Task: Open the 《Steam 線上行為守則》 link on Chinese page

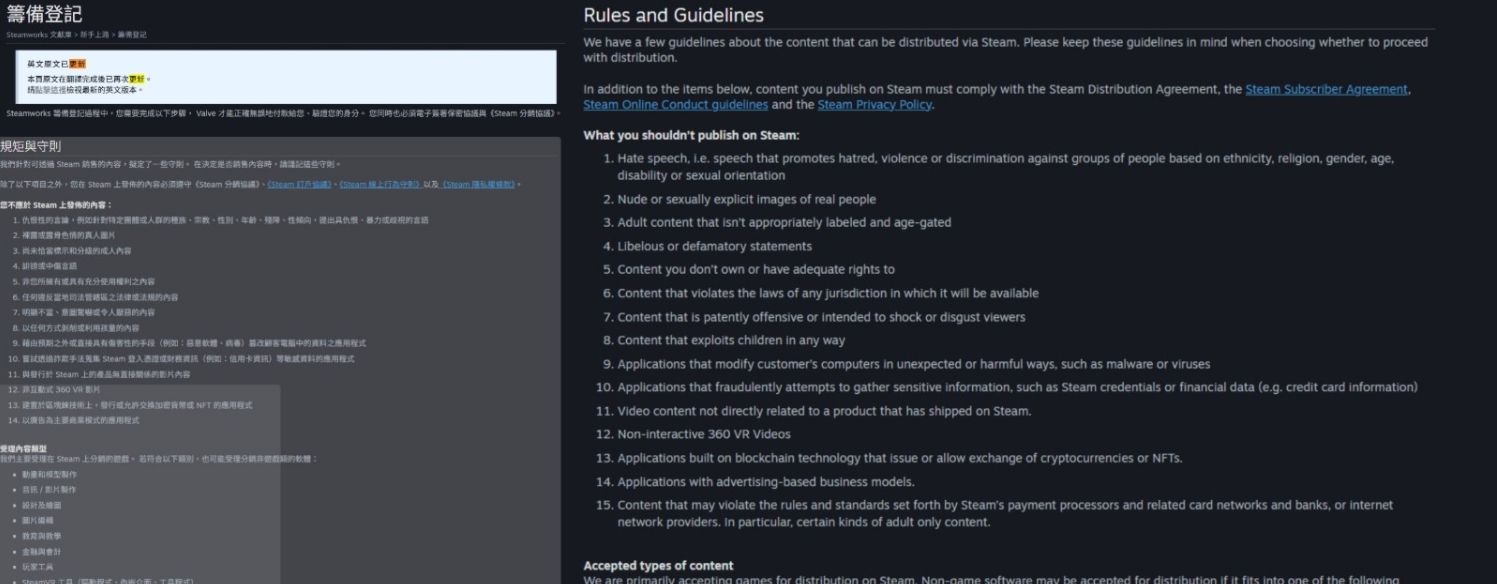Action: (x=380, y=184)
